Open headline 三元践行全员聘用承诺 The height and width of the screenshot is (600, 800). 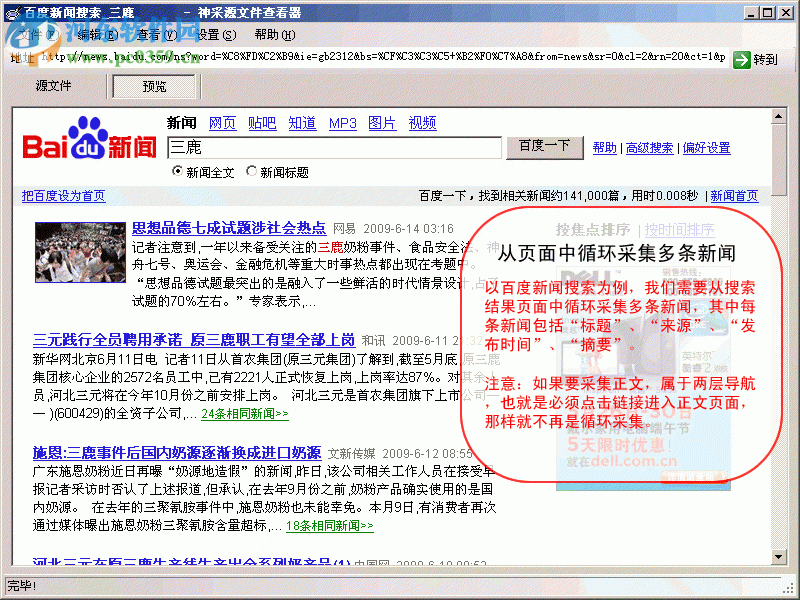tap(194, 340)
